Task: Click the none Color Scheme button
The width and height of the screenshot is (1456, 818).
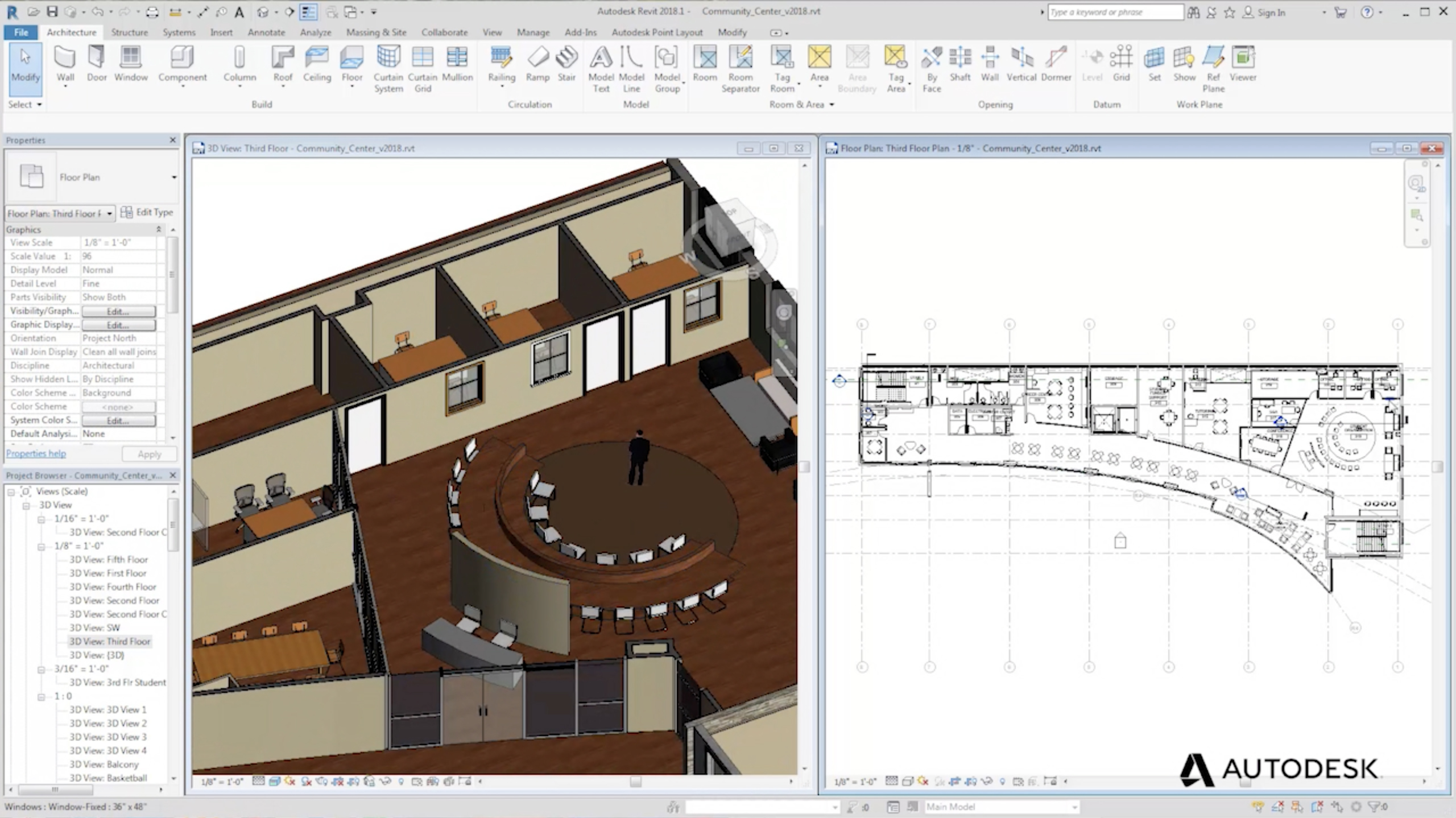Action: tap(118, 407)
